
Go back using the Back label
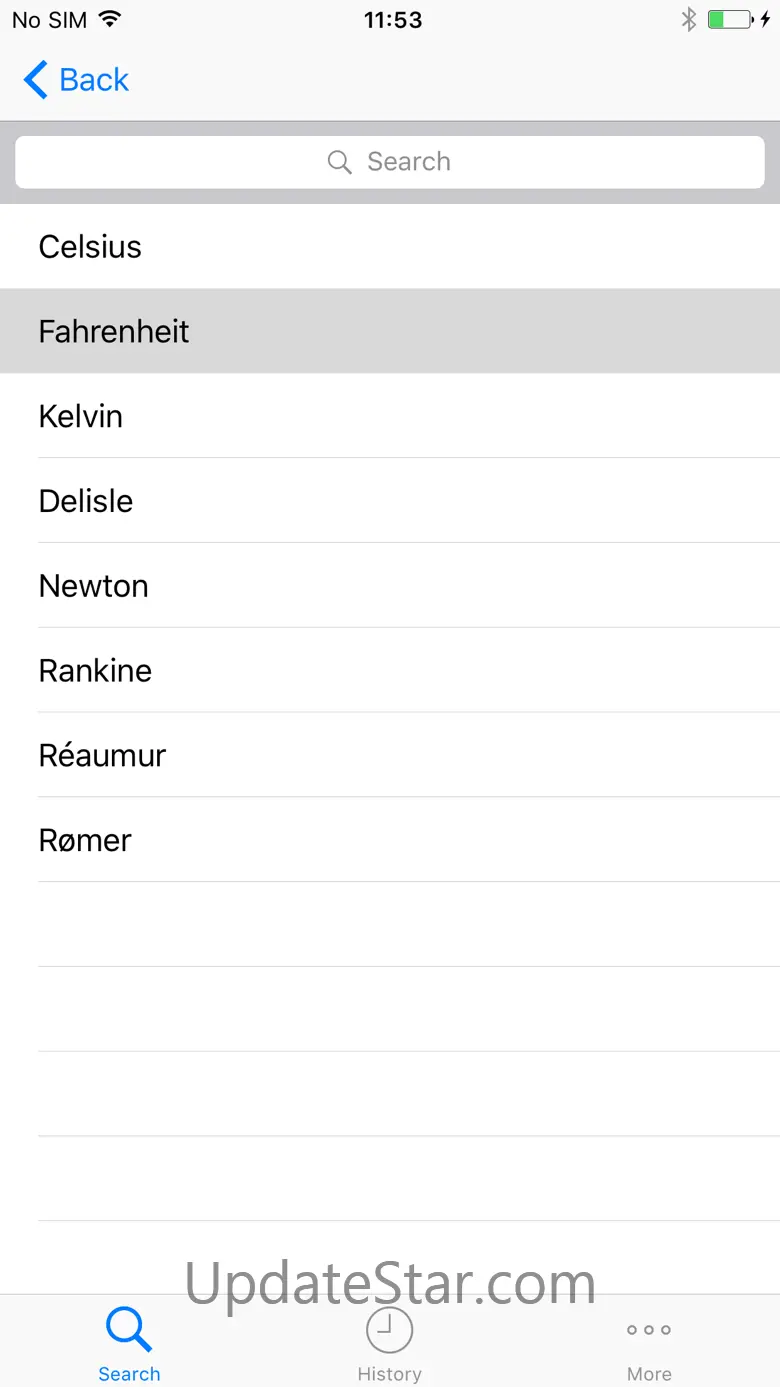coord(94,80)
